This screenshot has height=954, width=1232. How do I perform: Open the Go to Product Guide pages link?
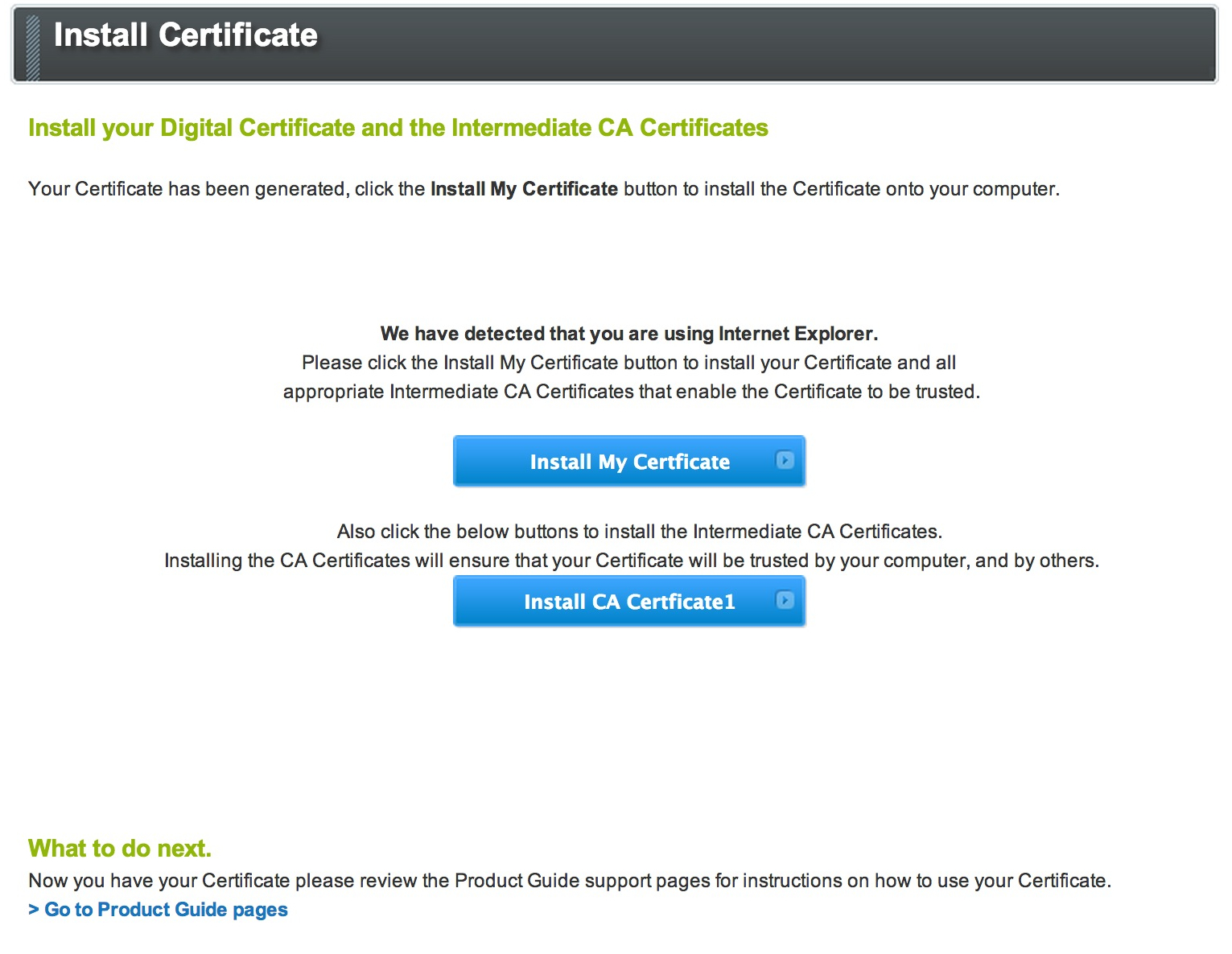click(166, 910)
